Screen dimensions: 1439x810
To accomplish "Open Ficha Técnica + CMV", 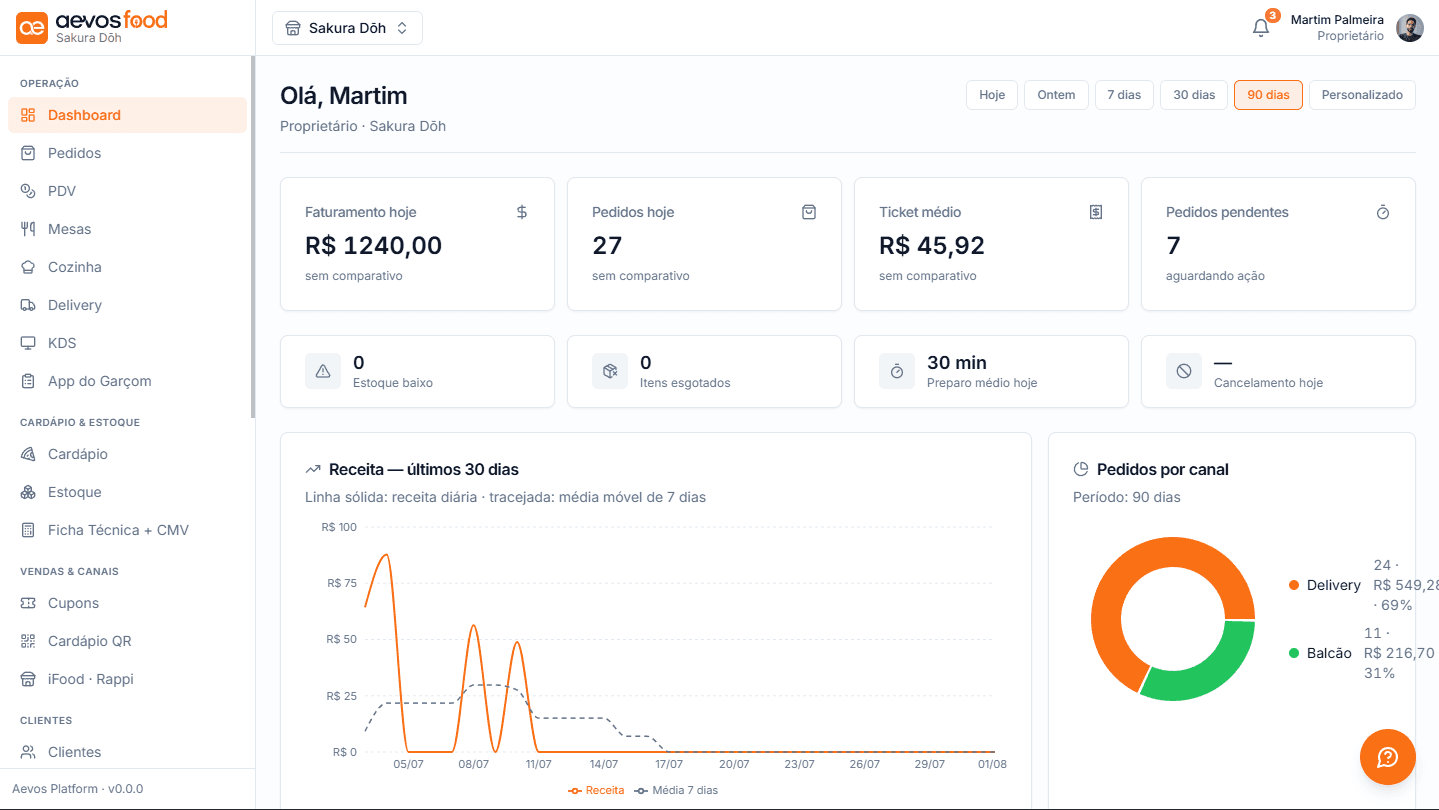I will 127,530.
